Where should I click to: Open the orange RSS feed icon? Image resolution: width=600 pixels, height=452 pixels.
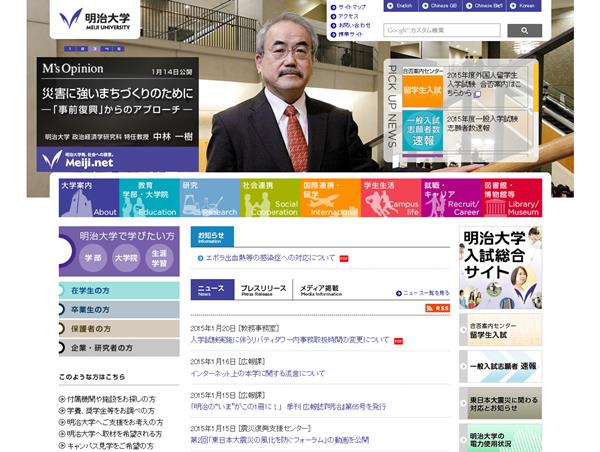click(437, 308)
